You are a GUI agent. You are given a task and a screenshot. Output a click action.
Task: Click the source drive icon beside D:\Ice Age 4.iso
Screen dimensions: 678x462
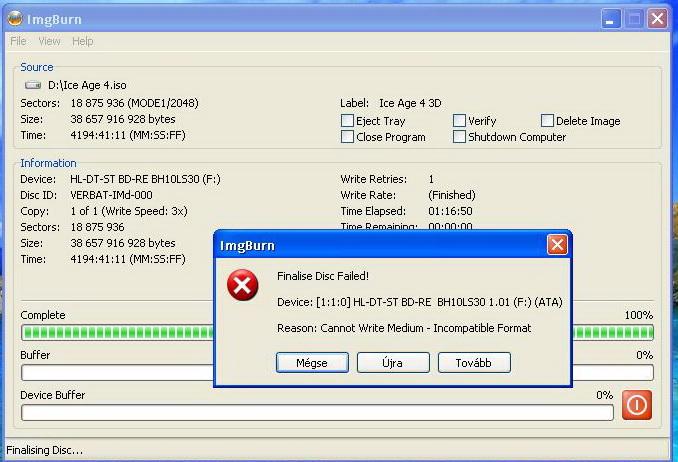click(x=33, y=85)
